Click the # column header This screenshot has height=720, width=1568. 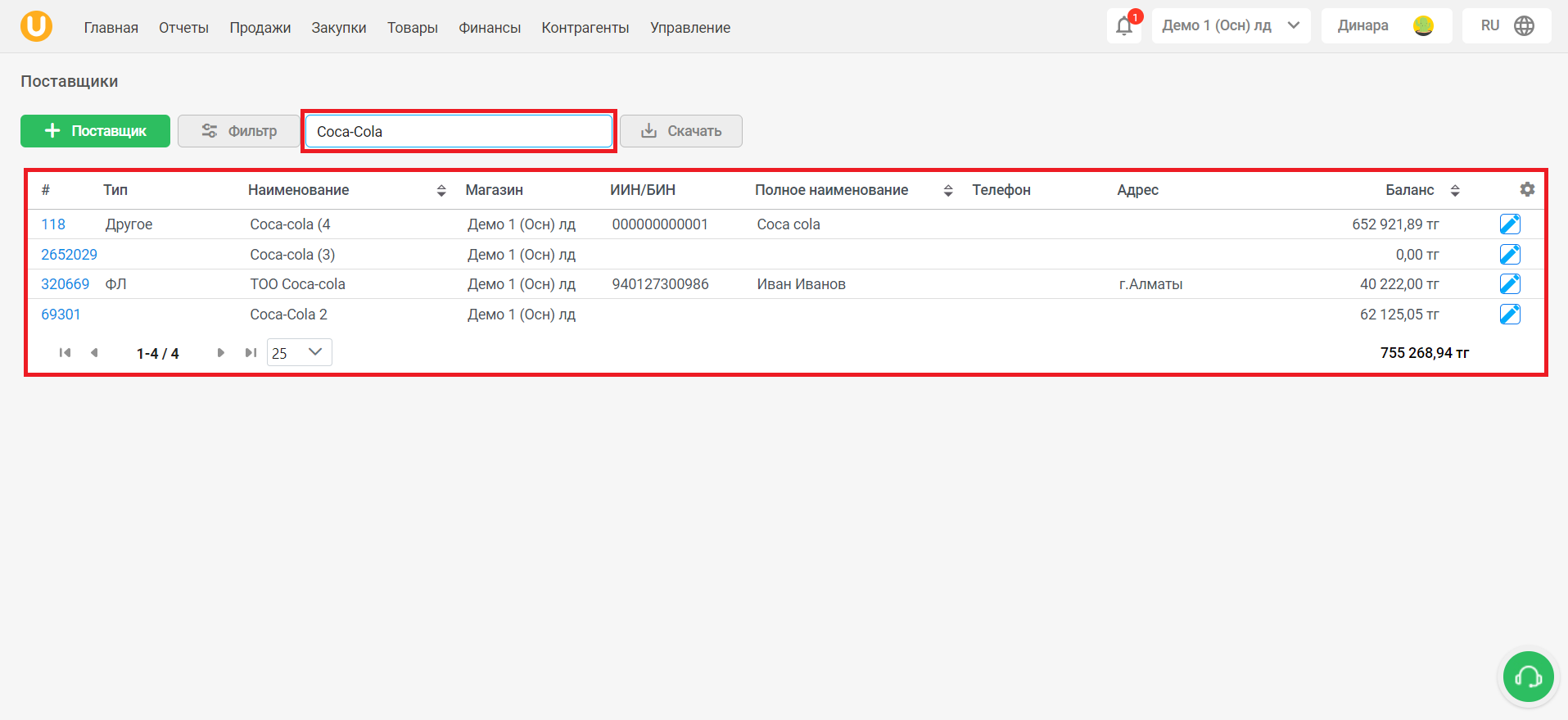[46, 190]
